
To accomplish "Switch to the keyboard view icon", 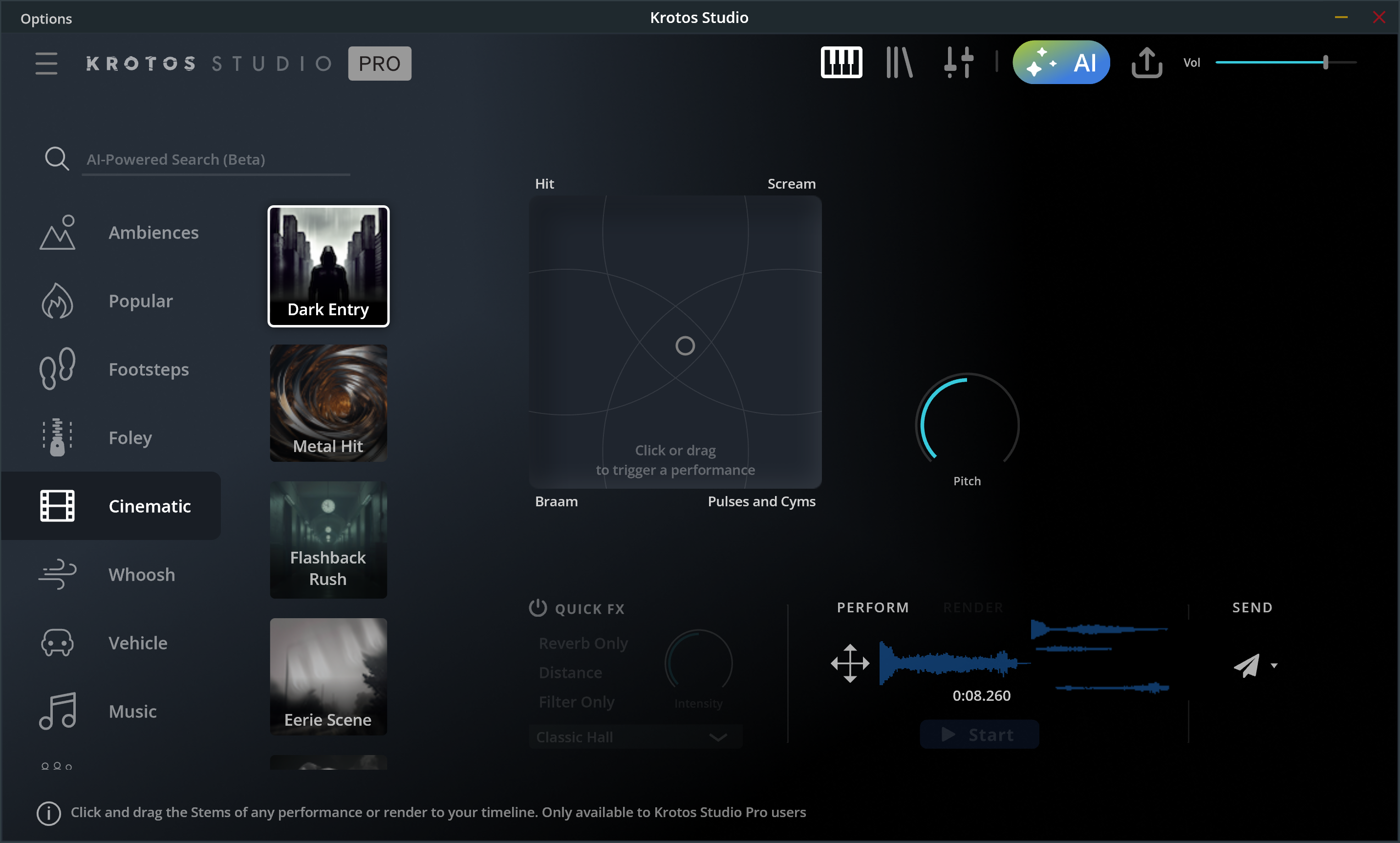I will [841, 63].
